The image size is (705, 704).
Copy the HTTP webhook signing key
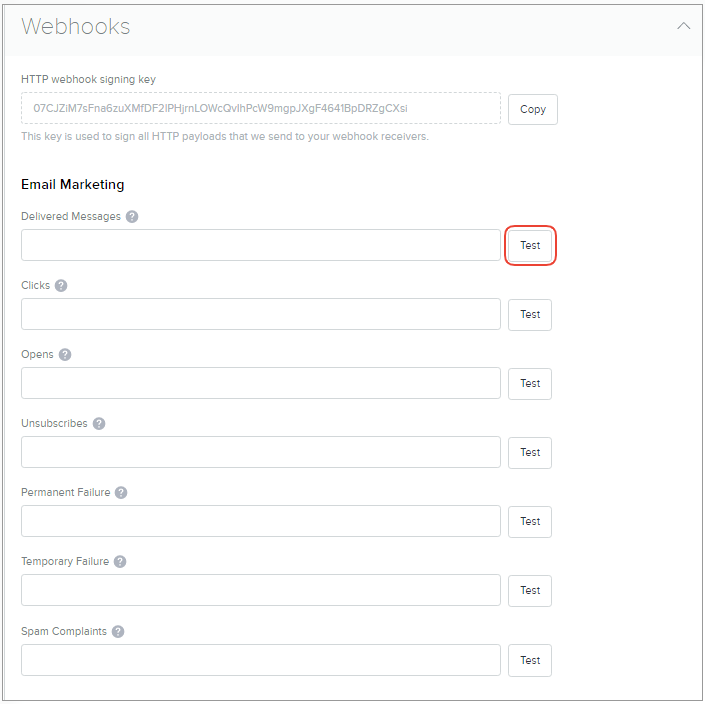point(533,109)
